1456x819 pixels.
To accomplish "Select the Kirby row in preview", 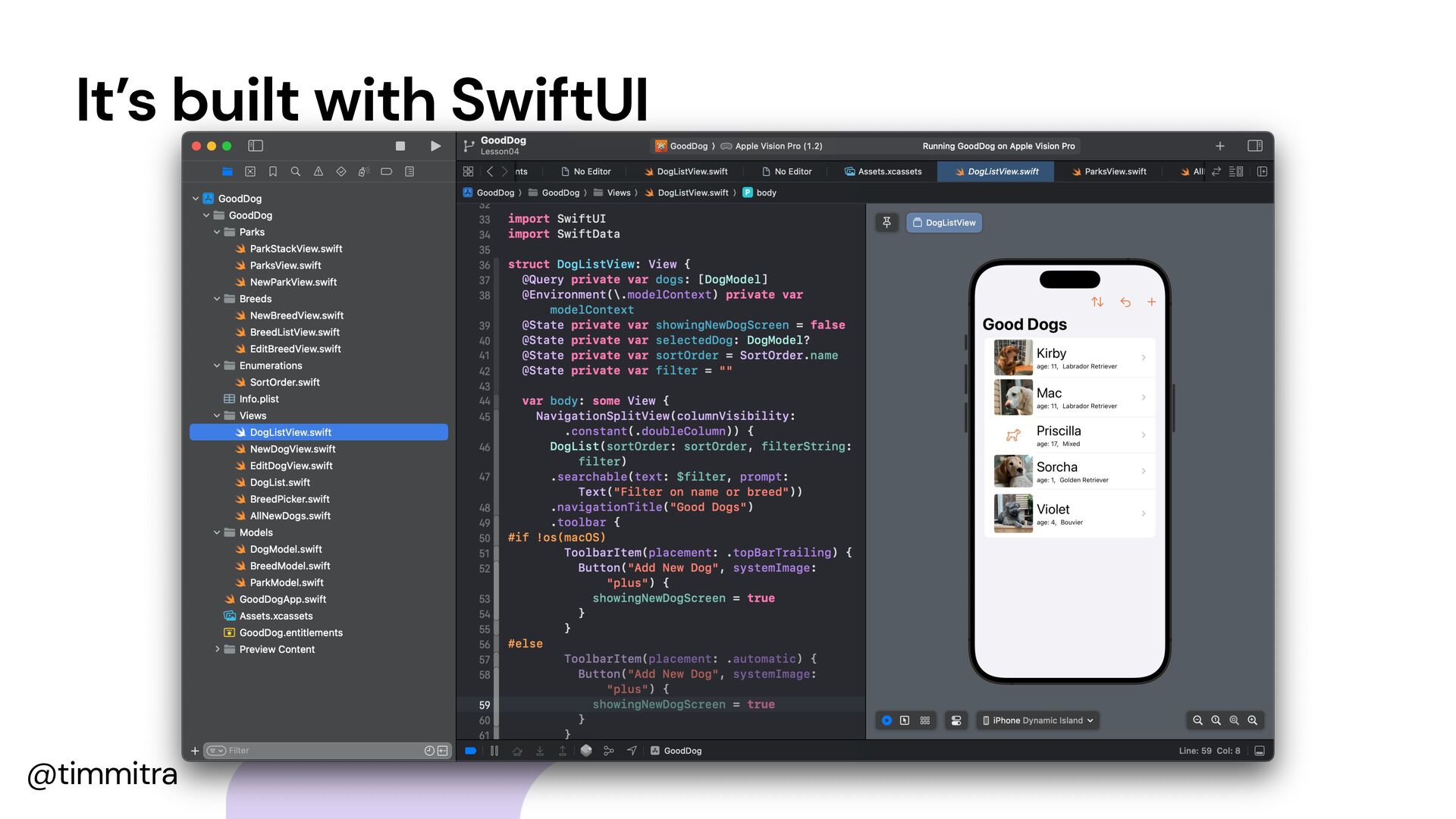I will coord(1069,358).
